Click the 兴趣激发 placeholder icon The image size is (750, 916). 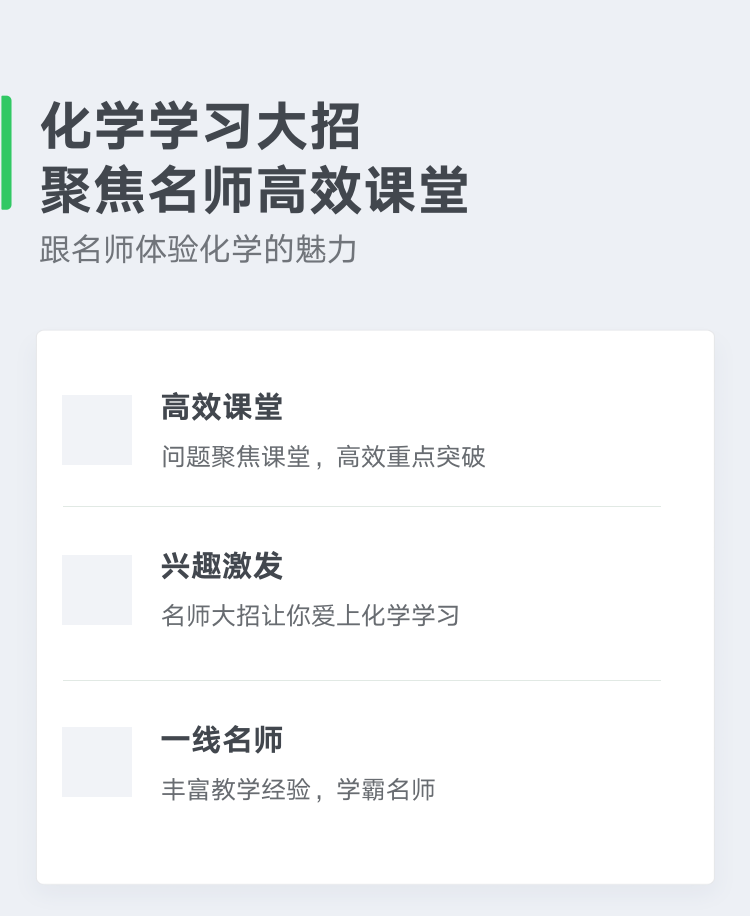pyautogui.click(x=97, y=590)
